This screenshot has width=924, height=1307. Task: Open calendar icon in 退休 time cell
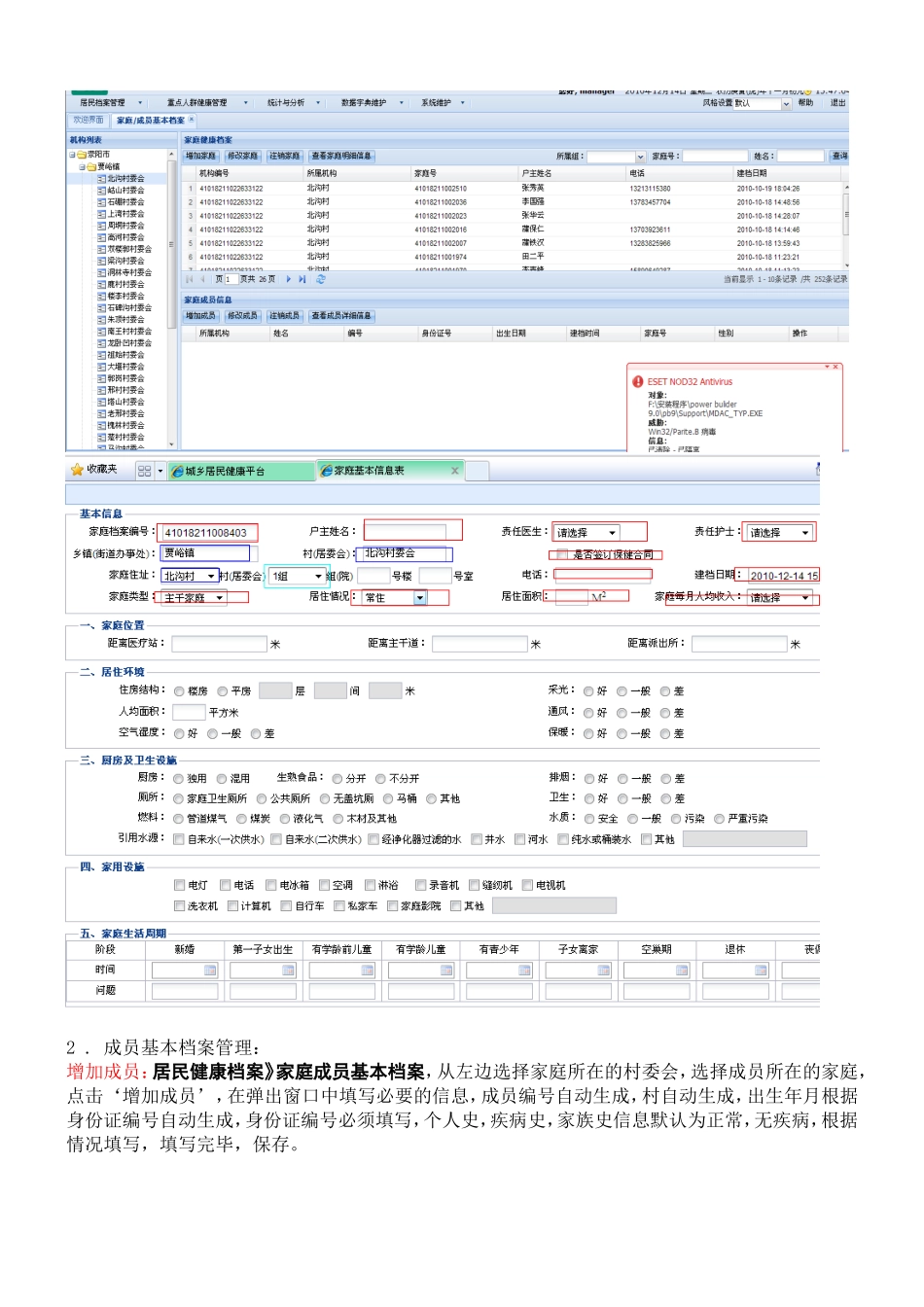click(x=761, y=970)
